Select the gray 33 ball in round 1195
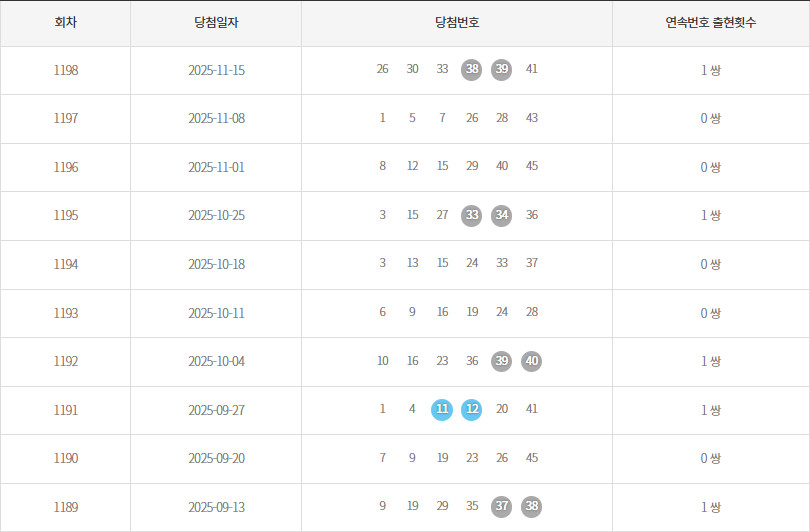 (472, 215)
